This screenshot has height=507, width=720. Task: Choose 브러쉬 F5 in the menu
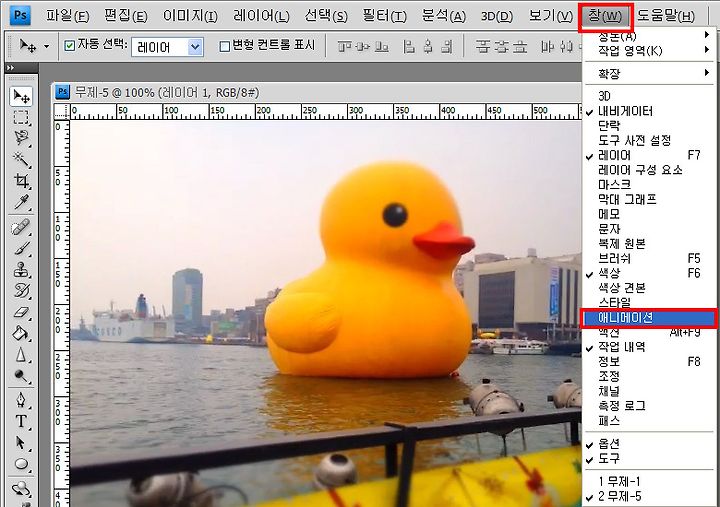pyautogui.click(x=648, y=259)
